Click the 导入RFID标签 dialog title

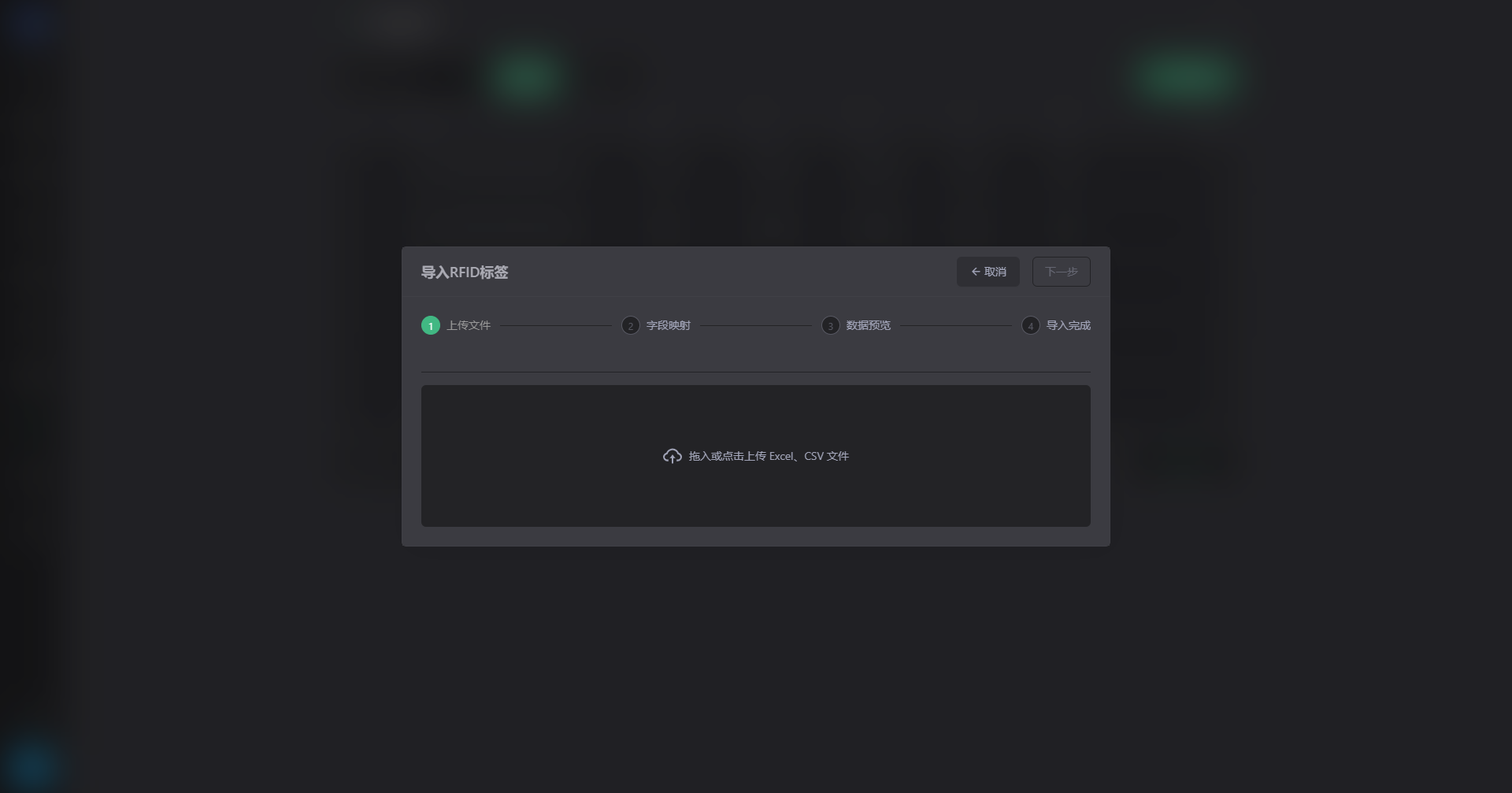click(x=465, y=272)
